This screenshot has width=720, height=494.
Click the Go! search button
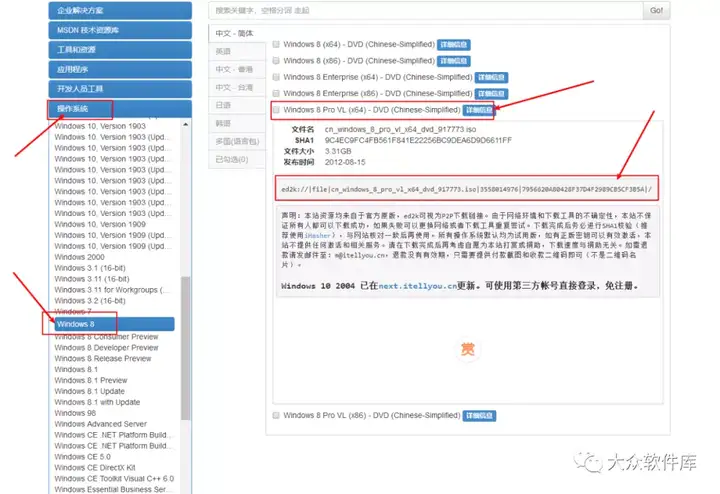656,11
